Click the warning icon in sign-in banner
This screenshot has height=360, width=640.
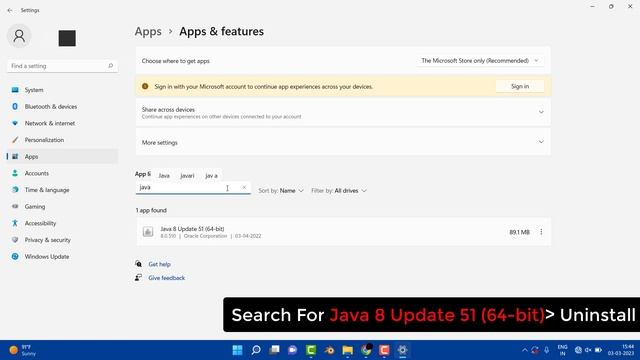(x=145, y=87)
